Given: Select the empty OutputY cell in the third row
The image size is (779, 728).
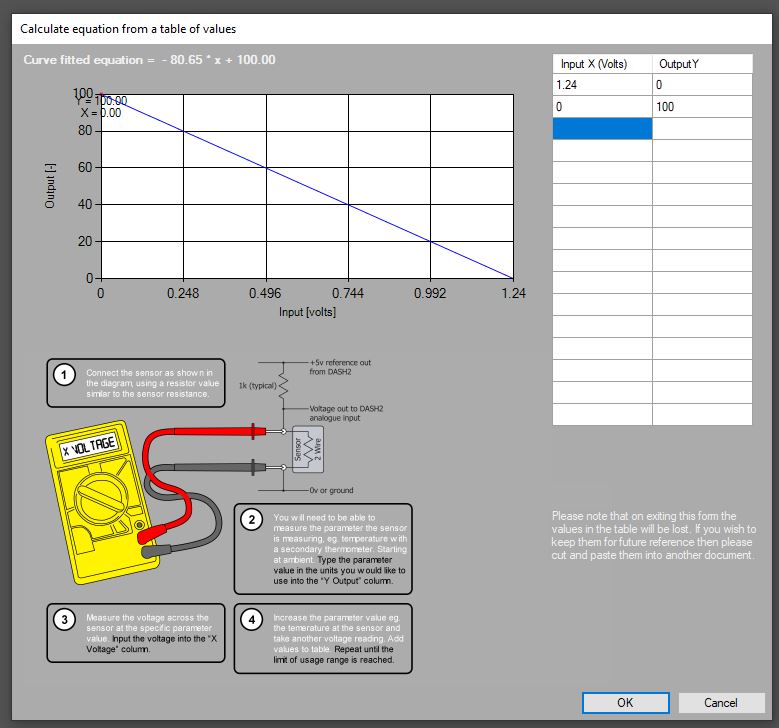Looking at the screenshot, I should (x=702, y=129).
